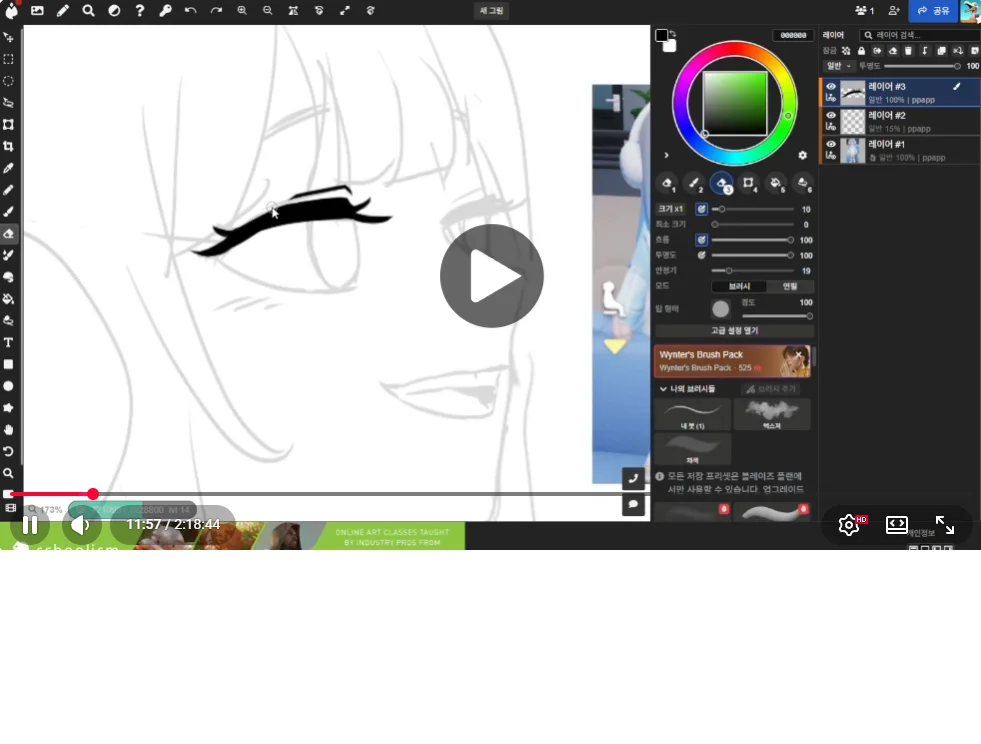Select the Text tool

coord(8,342)
